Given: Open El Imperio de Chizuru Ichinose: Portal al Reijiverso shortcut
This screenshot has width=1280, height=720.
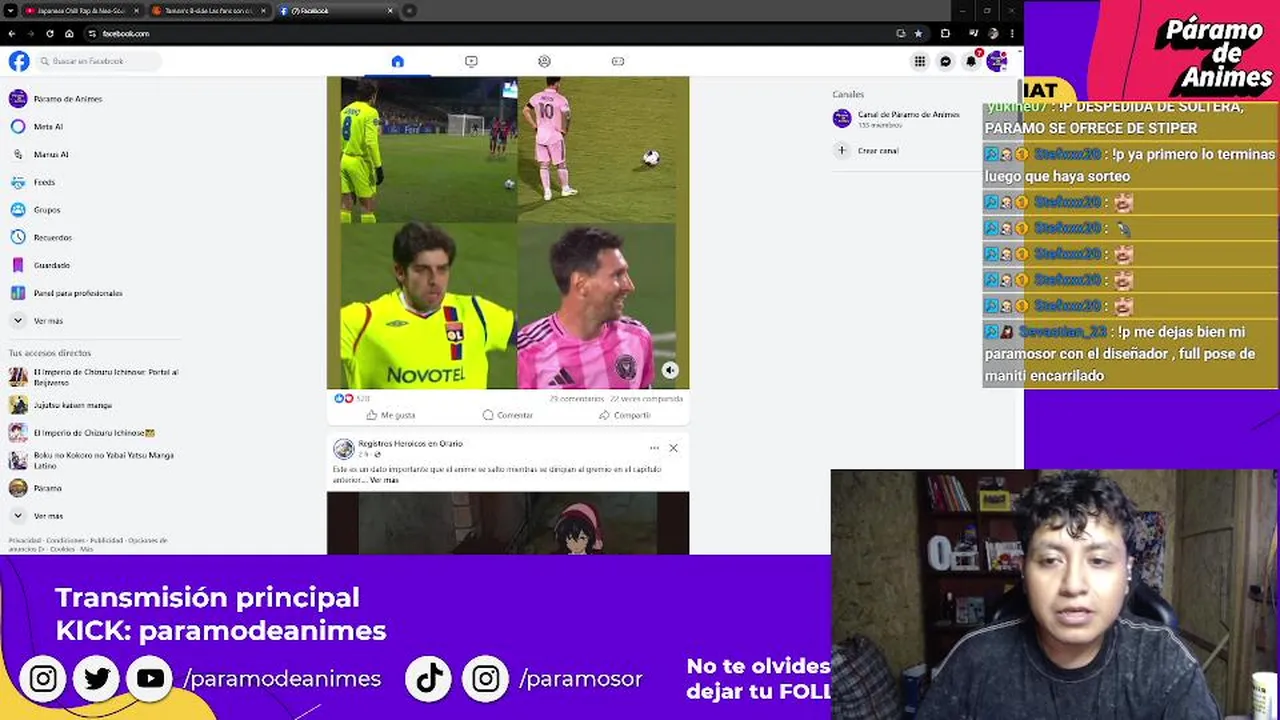Looking at the screenshot, I should pos(94,377).
